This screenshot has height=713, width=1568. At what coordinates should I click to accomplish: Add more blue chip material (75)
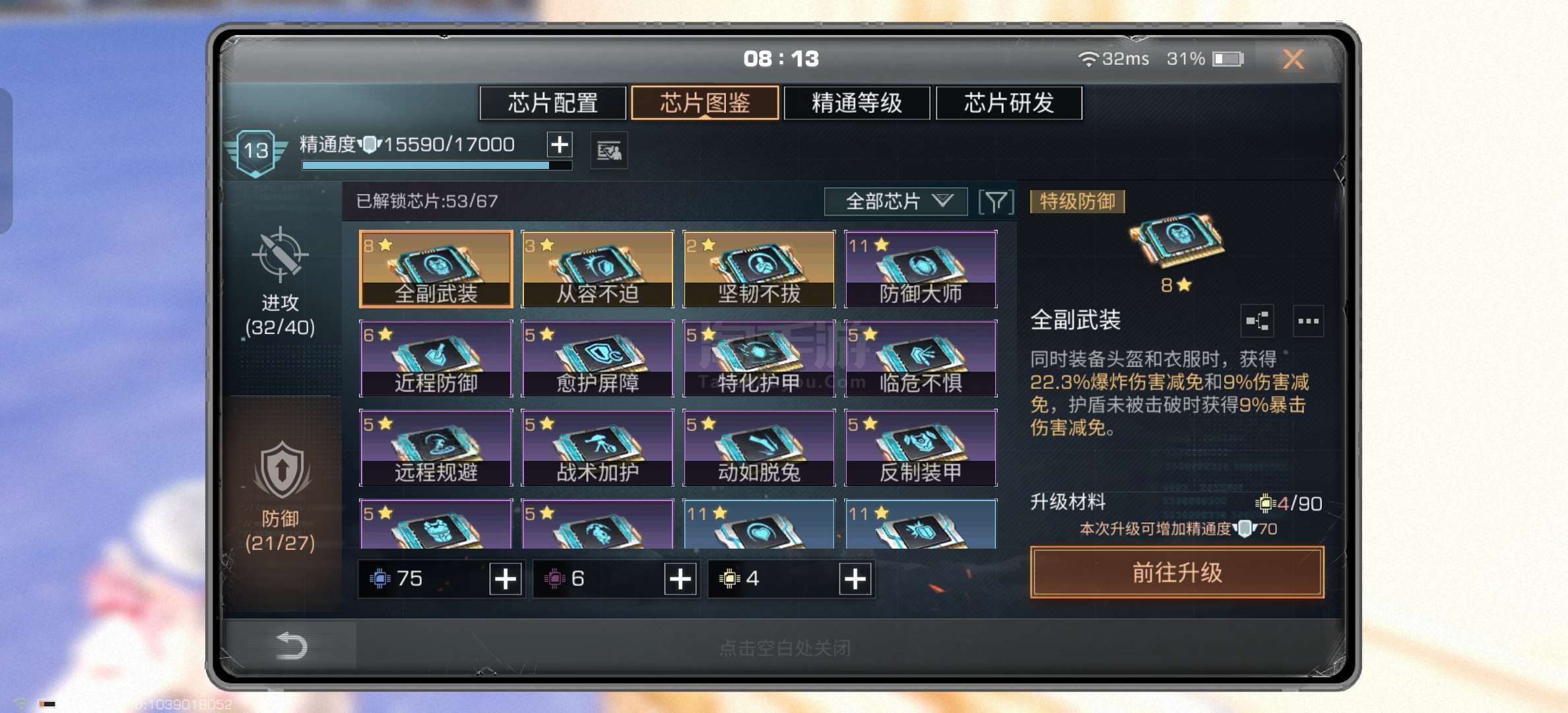tap(506, 579)
